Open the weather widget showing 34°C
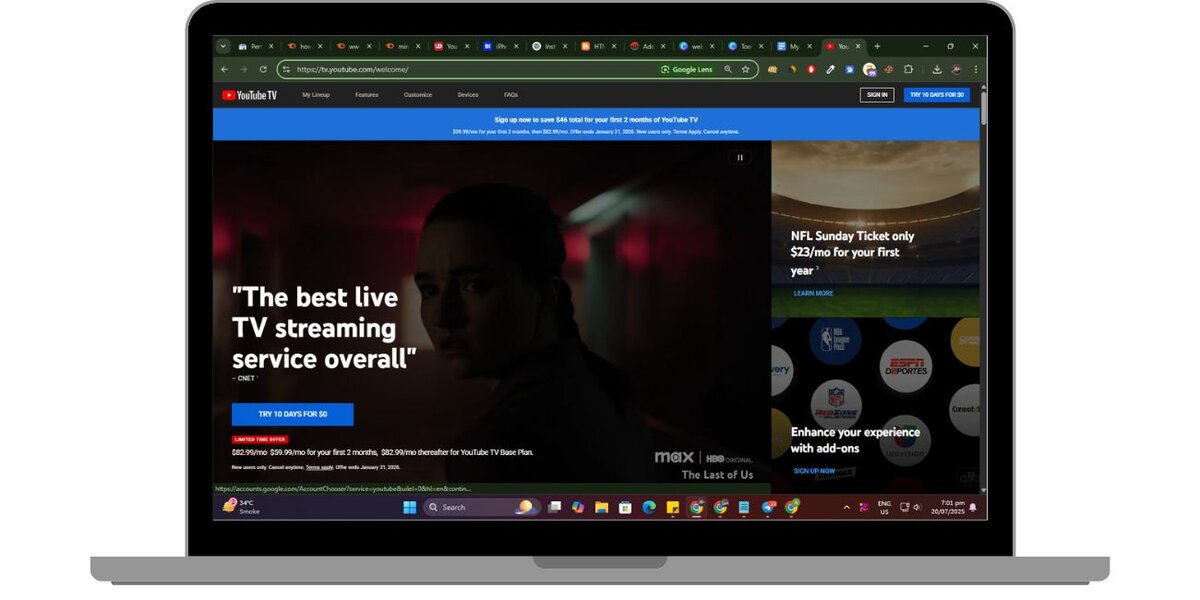 pos(242,507)
